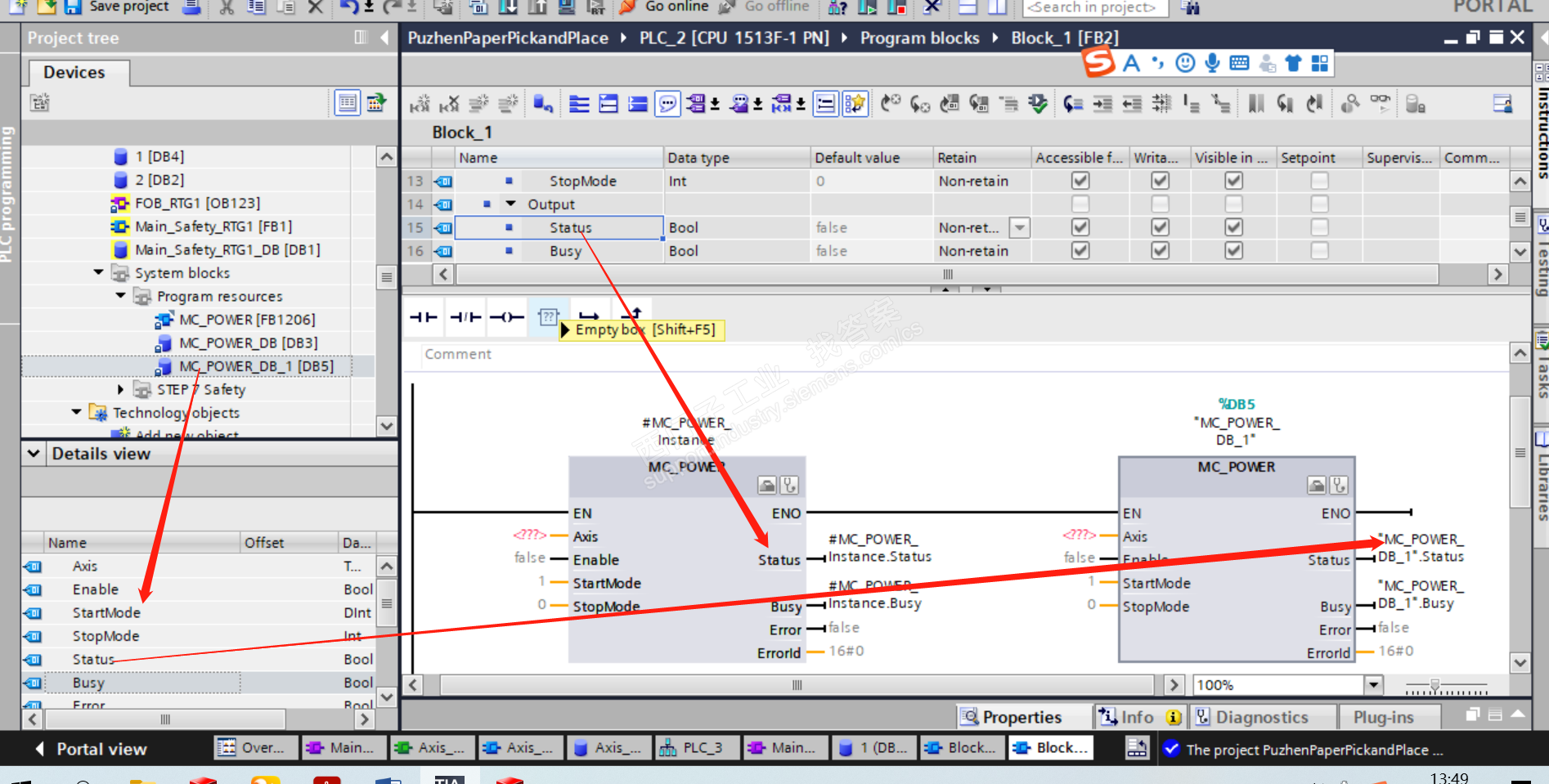Open the Plug-ins tab
The width and height of the screenshot is (1549, 784).
(x=1384, y=717)
